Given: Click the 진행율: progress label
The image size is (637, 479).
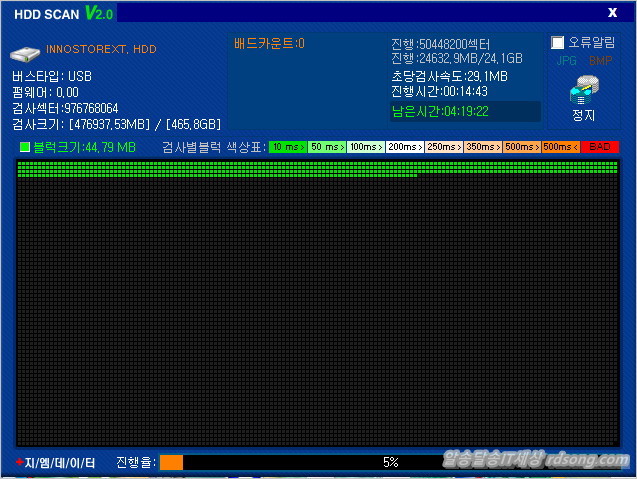Looking at the screenshot, I should [136, 462].
